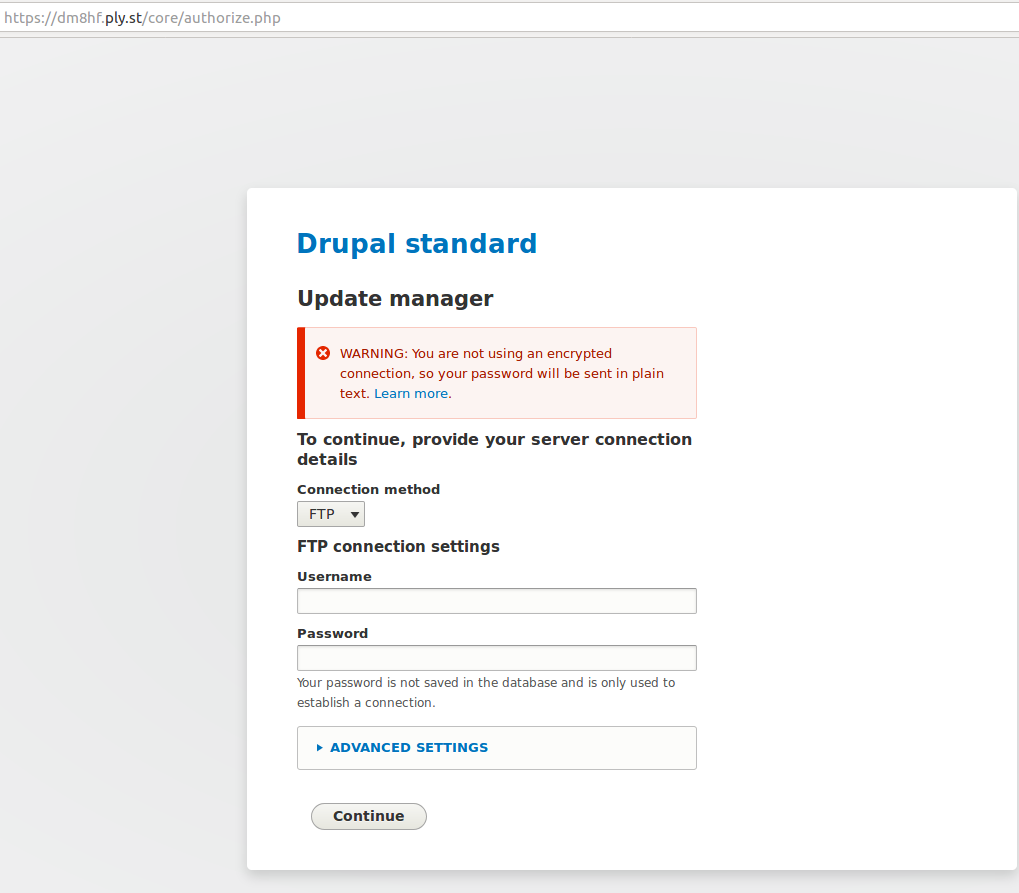Click the Password field label
The image size is (1019, 893).
click(332, 633)
